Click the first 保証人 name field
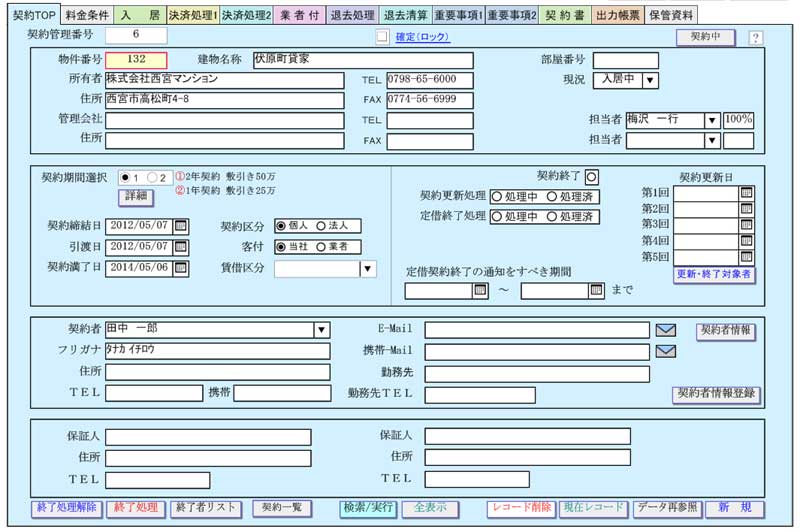Screen dimensions: 800x532 (x=208, y=437)
